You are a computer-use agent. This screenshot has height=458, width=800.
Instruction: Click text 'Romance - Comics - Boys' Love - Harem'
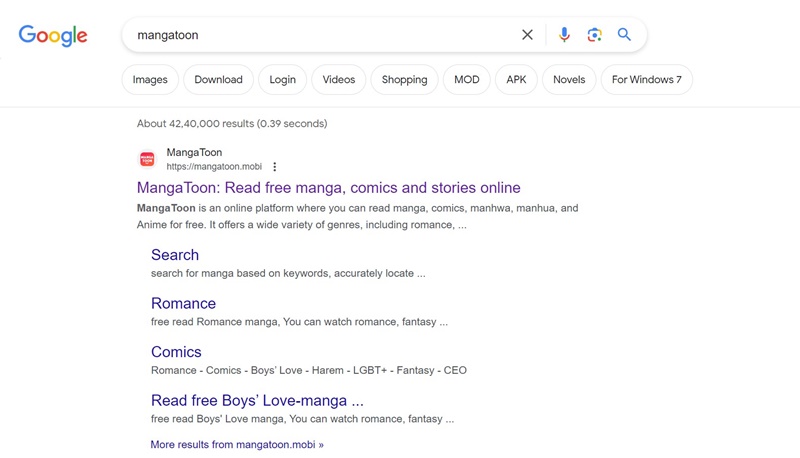(x=309, y=370)
